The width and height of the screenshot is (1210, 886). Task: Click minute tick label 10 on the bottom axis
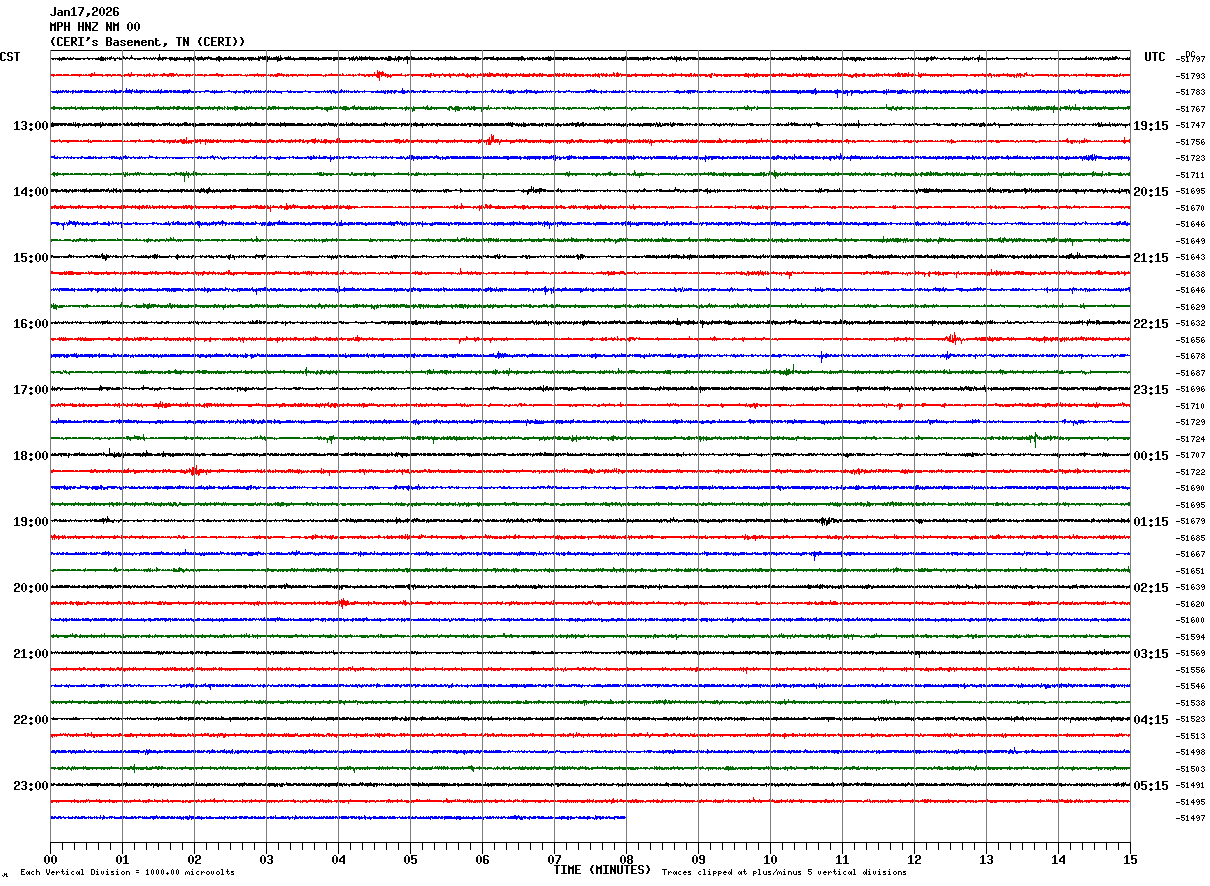(x=770, y=860)
